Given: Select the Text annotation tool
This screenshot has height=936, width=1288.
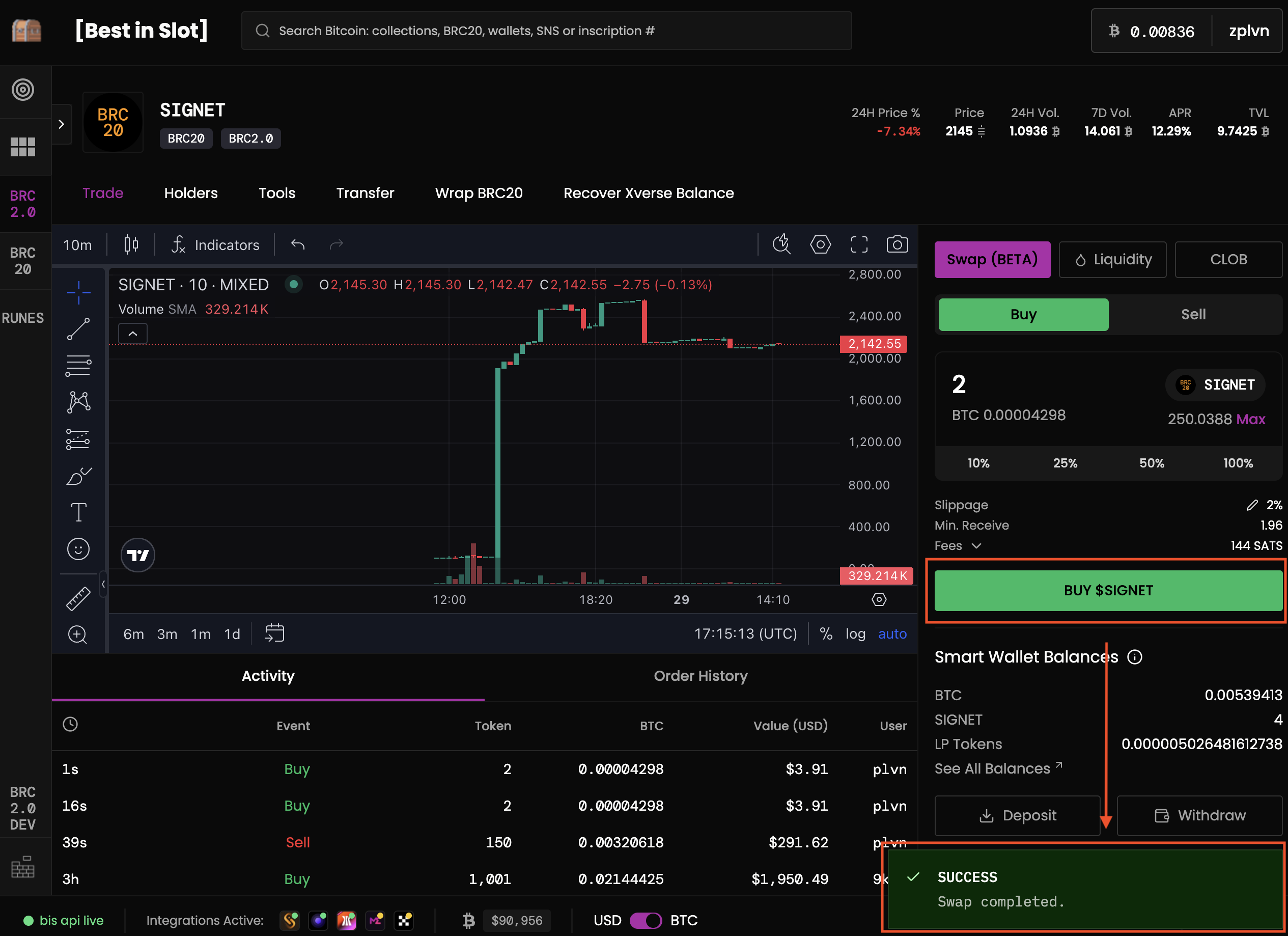Looking at the screenshot, I should [78, 512].
